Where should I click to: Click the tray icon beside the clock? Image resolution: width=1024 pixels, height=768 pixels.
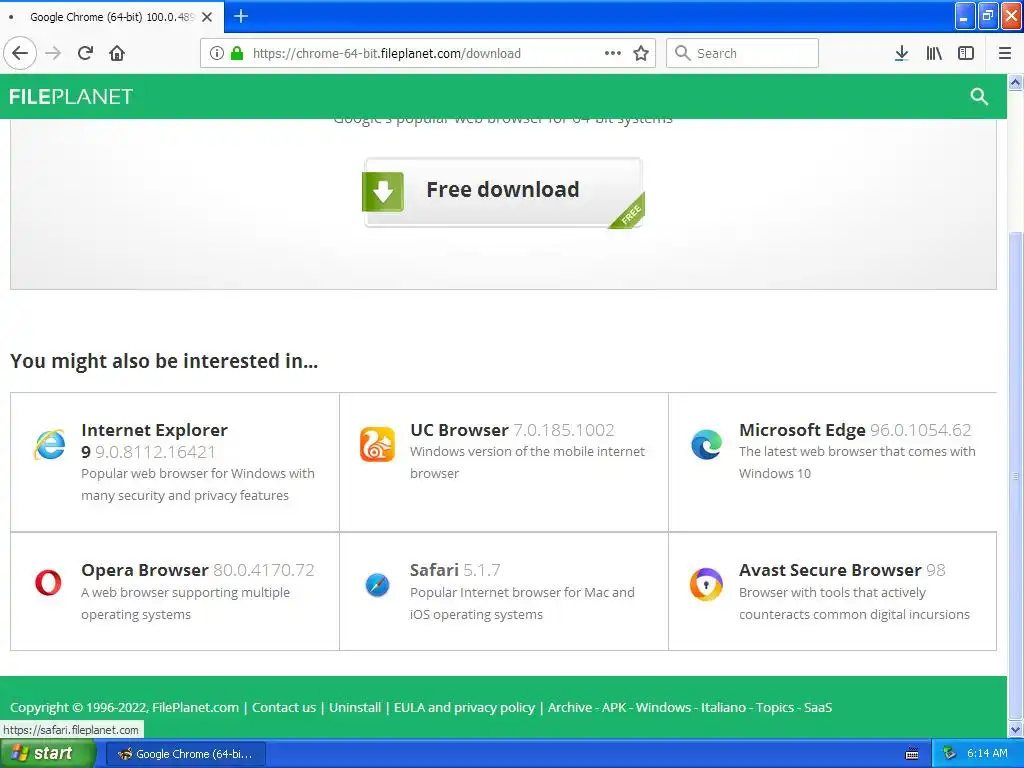click(x=950, y=754)
